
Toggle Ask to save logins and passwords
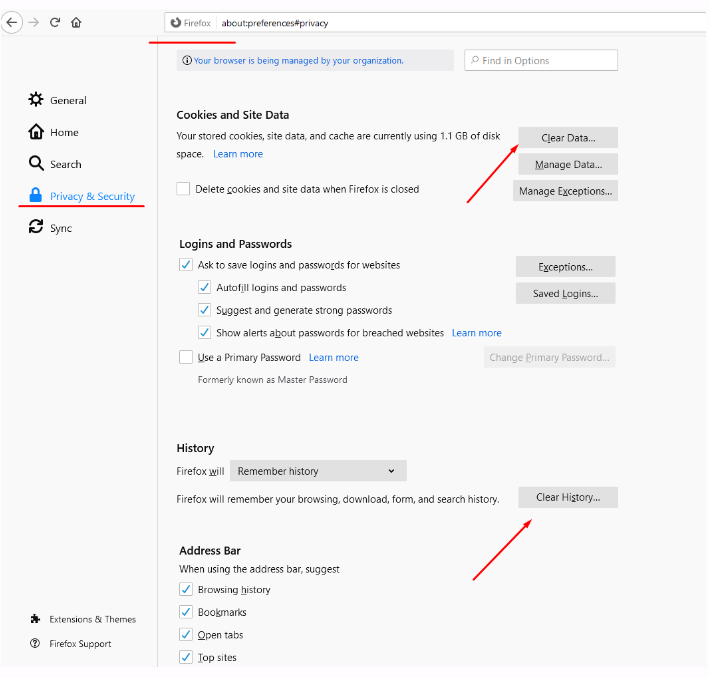[186, 265]
